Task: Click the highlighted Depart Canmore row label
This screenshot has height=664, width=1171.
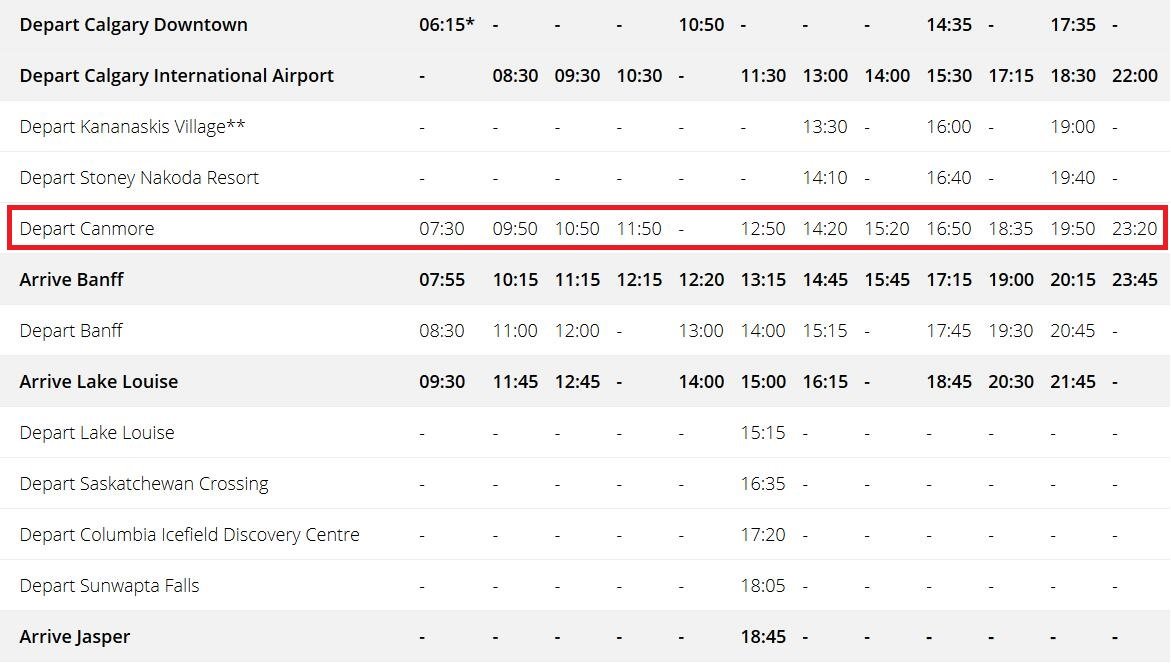Action: coord(87,229)
